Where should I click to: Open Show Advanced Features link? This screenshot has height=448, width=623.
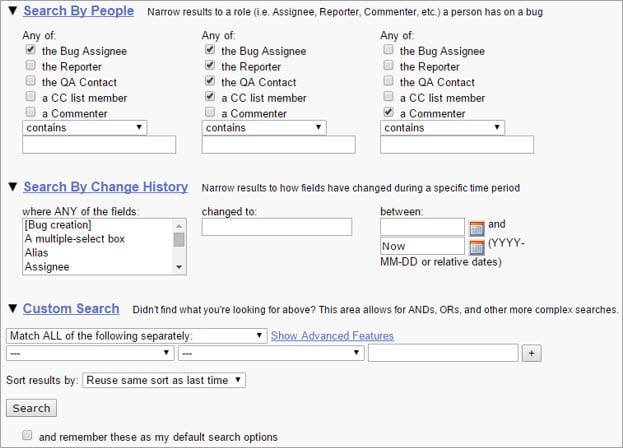point(332,336)
